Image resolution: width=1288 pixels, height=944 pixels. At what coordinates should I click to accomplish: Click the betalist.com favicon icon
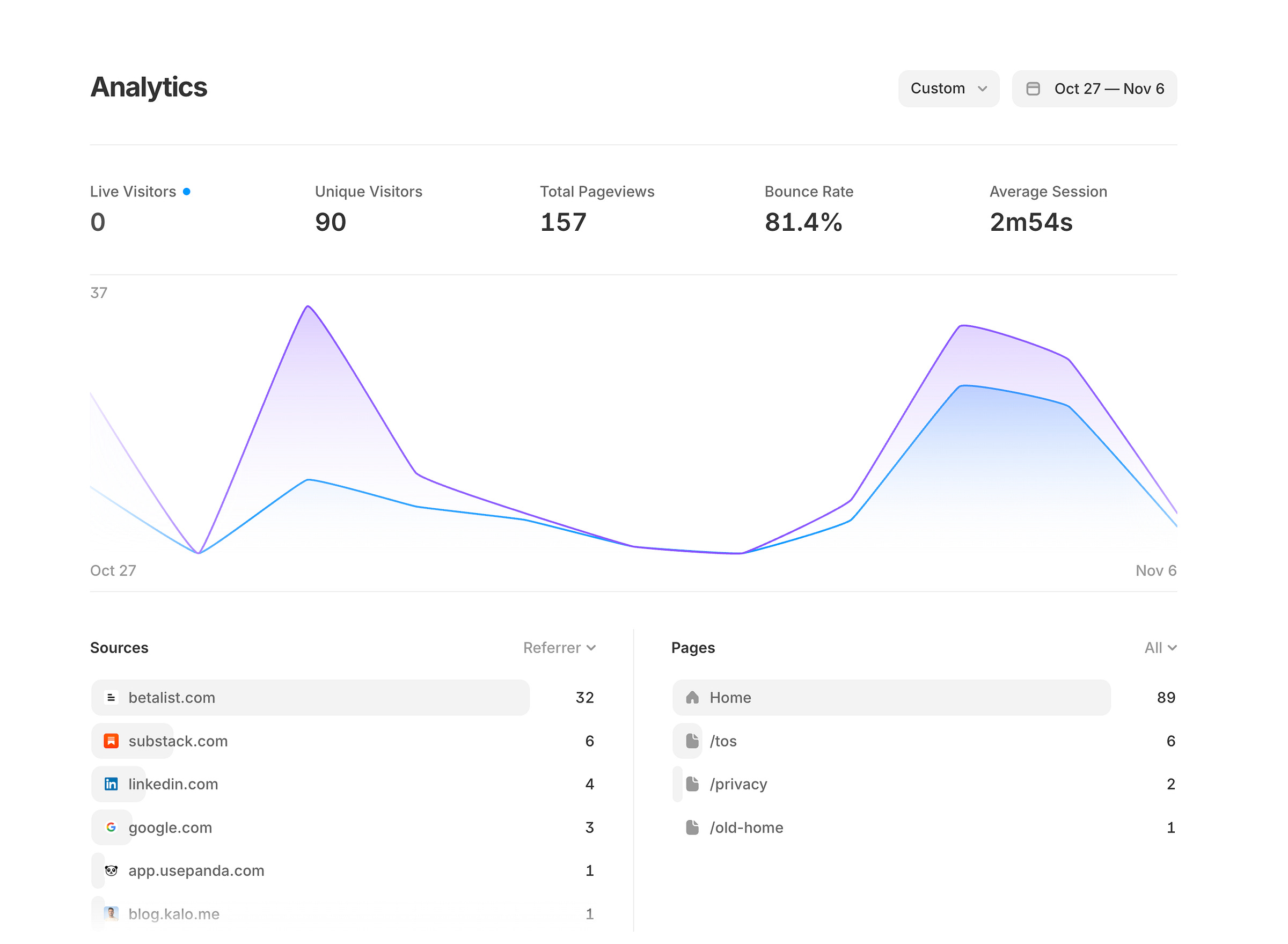click(x=111, y=698)
